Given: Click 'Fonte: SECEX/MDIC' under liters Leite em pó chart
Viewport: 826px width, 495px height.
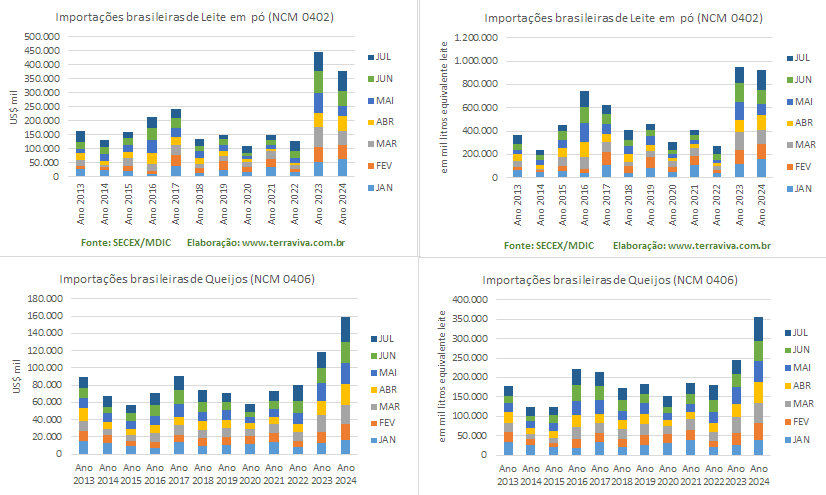Looking at the screenshot, I should [549, 245].
